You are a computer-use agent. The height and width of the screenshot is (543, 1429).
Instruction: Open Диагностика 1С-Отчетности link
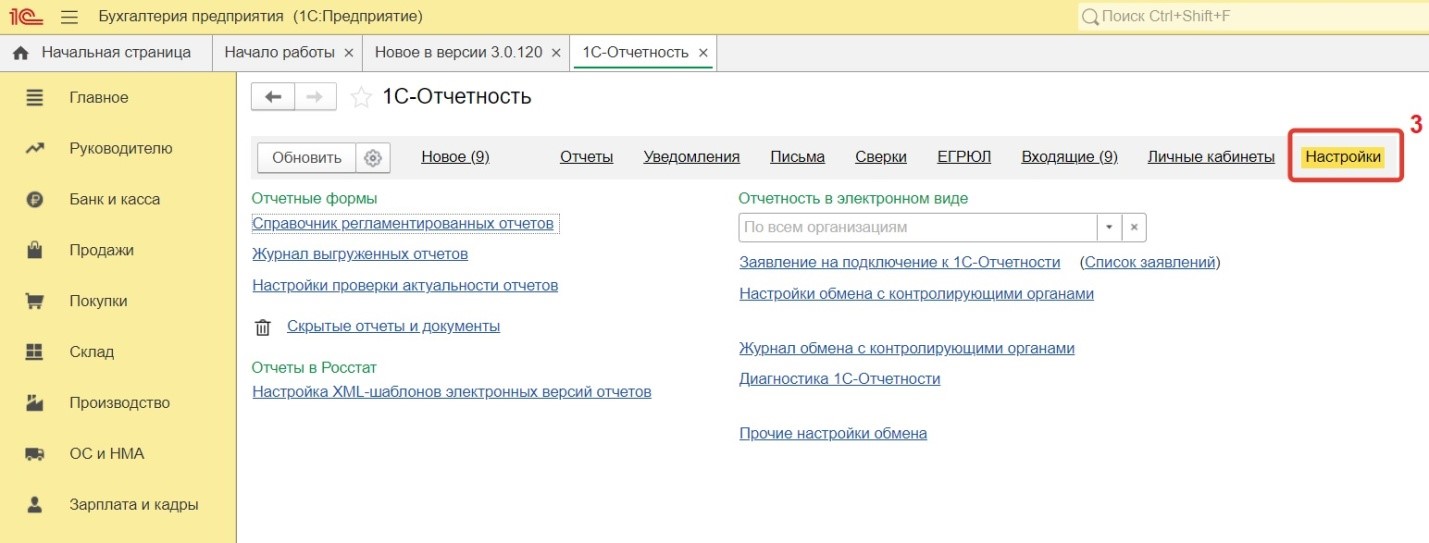(x=839, y=379)
